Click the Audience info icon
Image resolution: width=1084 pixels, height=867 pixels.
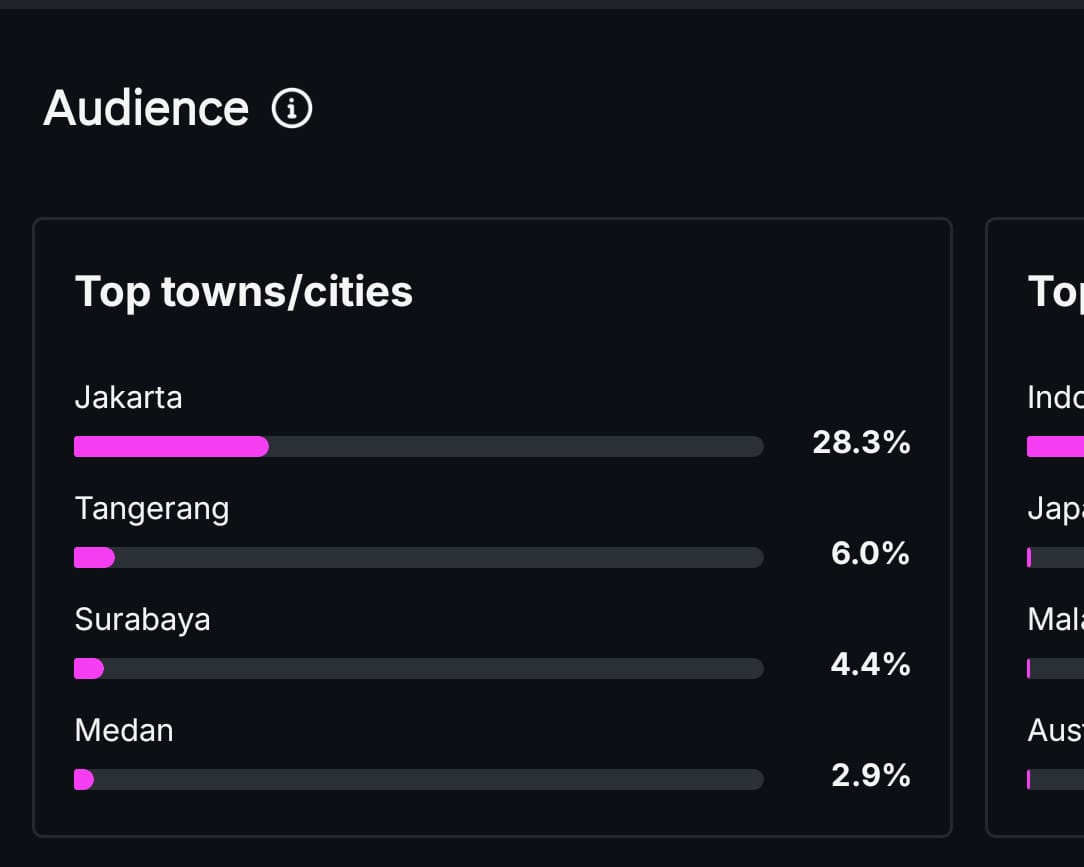(292, 109)
